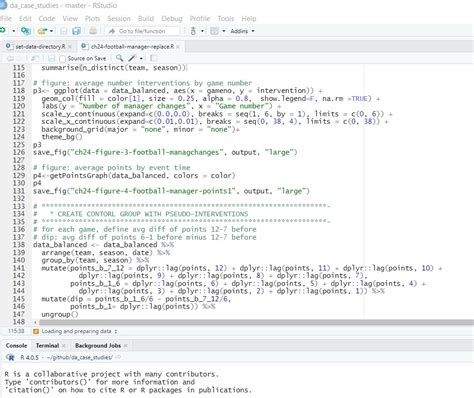The width and height of the screenshot is (474, 398).
Task: Click the Go to file/function field
Action: click(x=142, y=31)
